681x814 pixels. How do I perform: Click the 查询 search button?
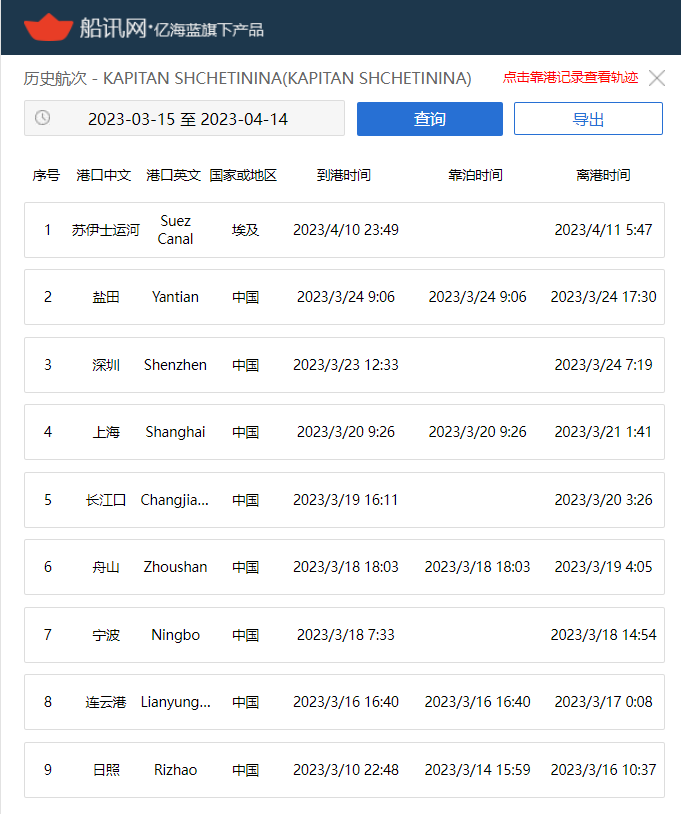(x=430, y=119)
